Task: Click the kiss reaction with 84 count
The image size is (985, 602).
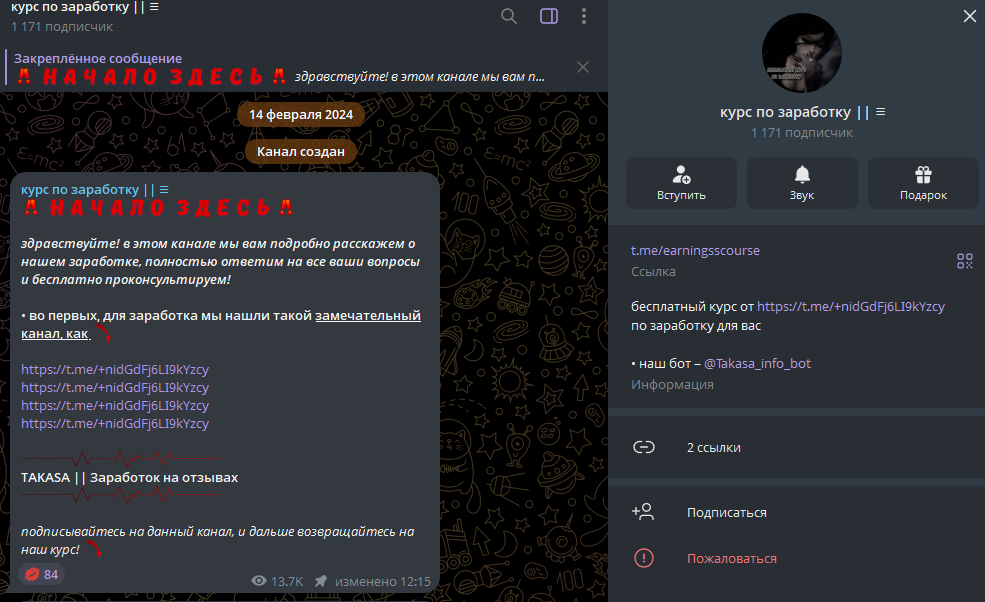Action: click(41, 574)
